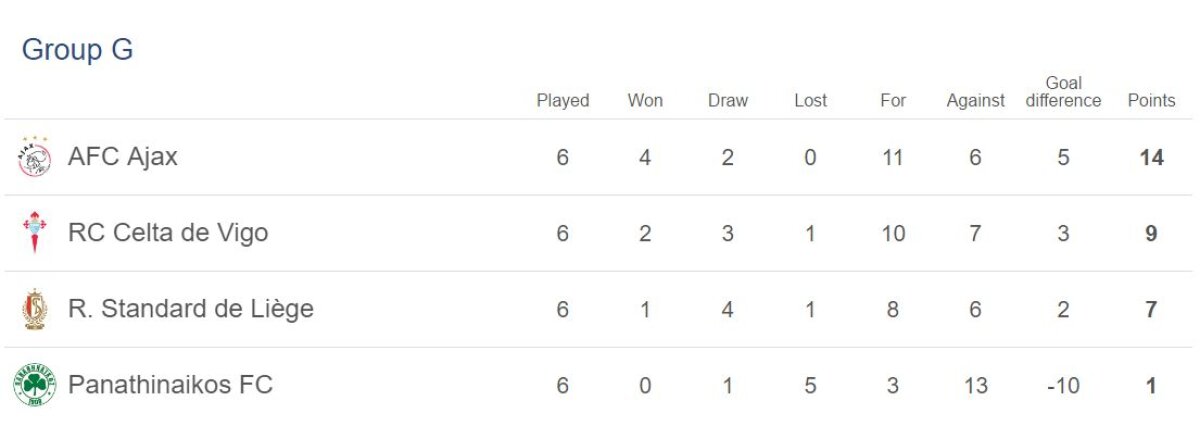Open the RC Celta de Vigo link
This screenshot has width=1200, height=426.
[168, 233]
